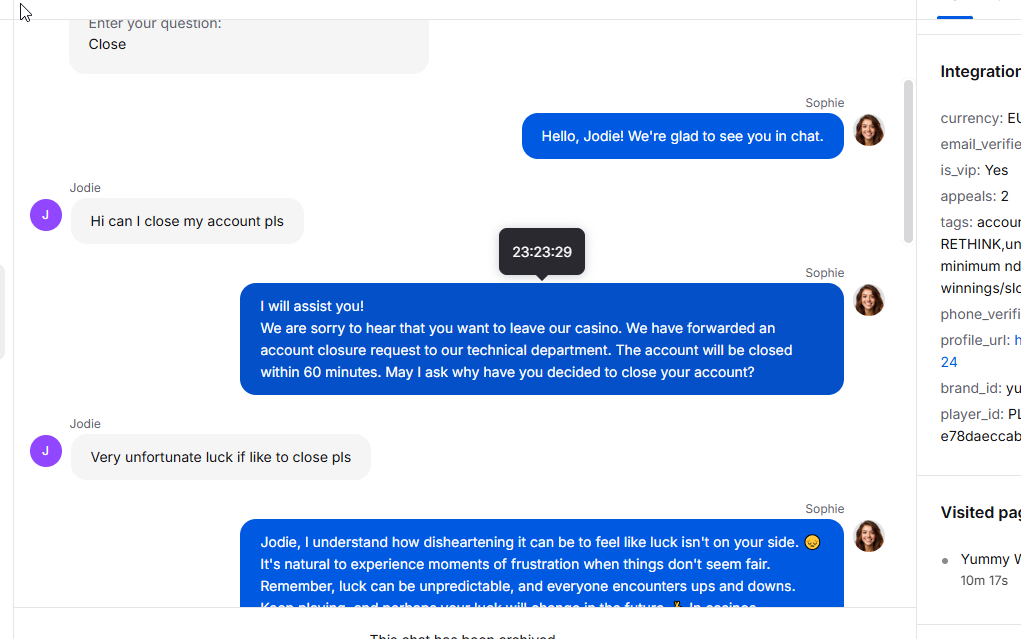Click the 23:23:29 timestamp tooltip
Image resolution: width=1021 pixels, height=639 pixels.
click(542, 252)
